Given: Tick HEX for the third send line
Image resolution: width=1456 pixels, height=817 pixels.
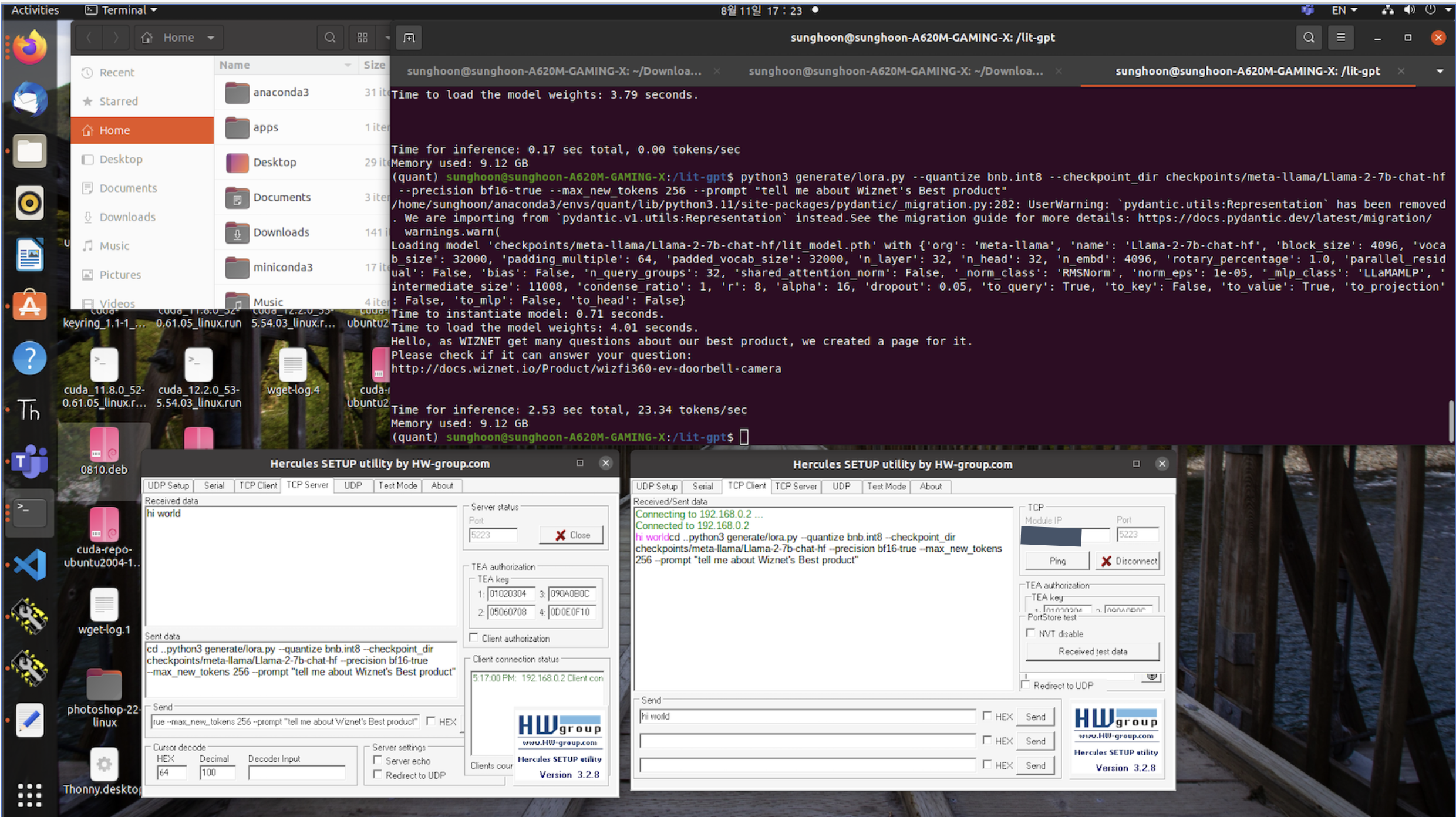Looking at the screenshot, I should (x=987, y=765).
